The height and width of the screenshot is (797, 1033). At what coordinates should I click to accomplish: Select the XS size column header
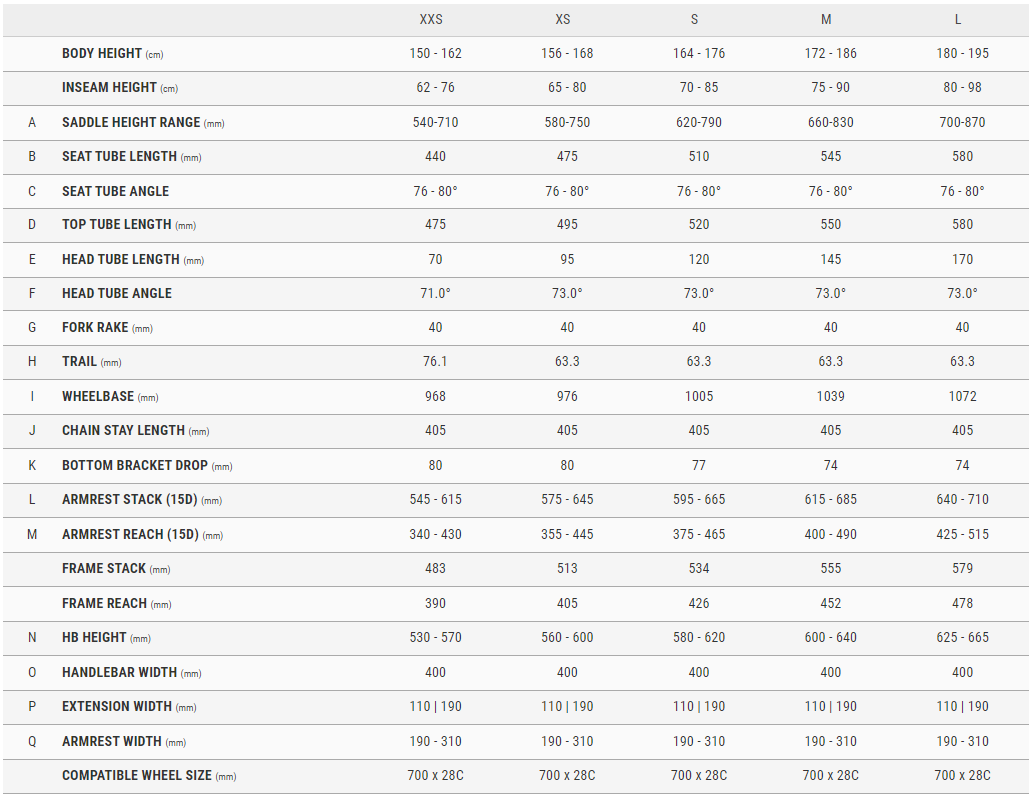[563, 20]
